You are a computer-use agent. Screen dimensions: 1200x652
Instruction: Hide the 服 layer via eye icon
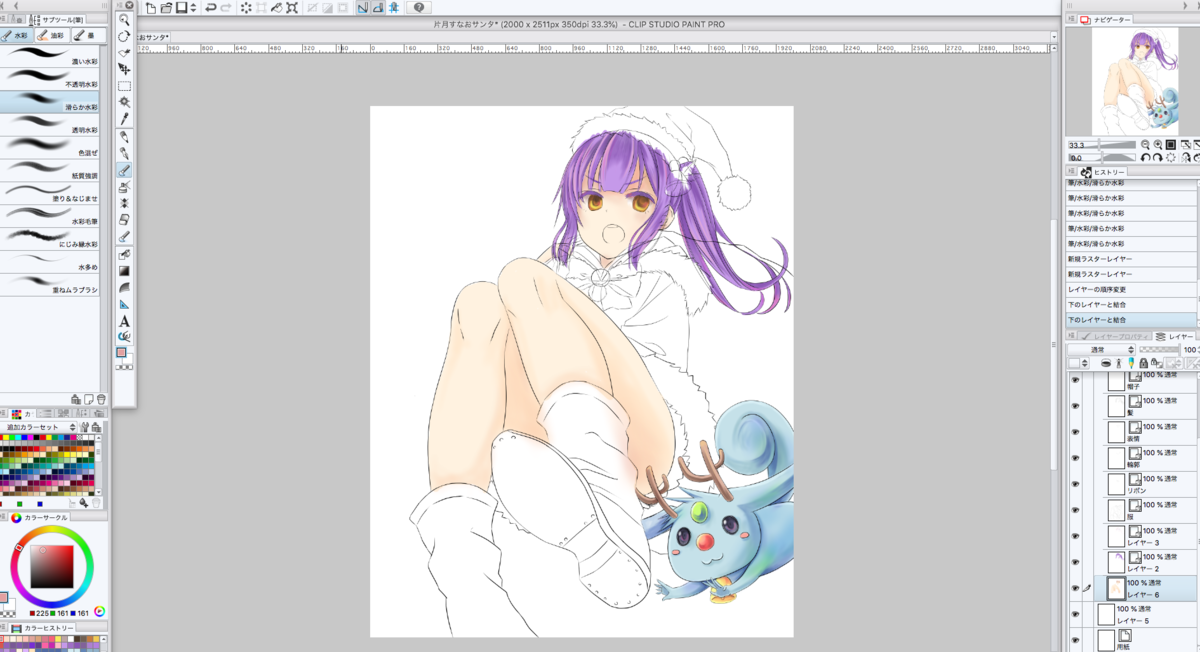1076,510
